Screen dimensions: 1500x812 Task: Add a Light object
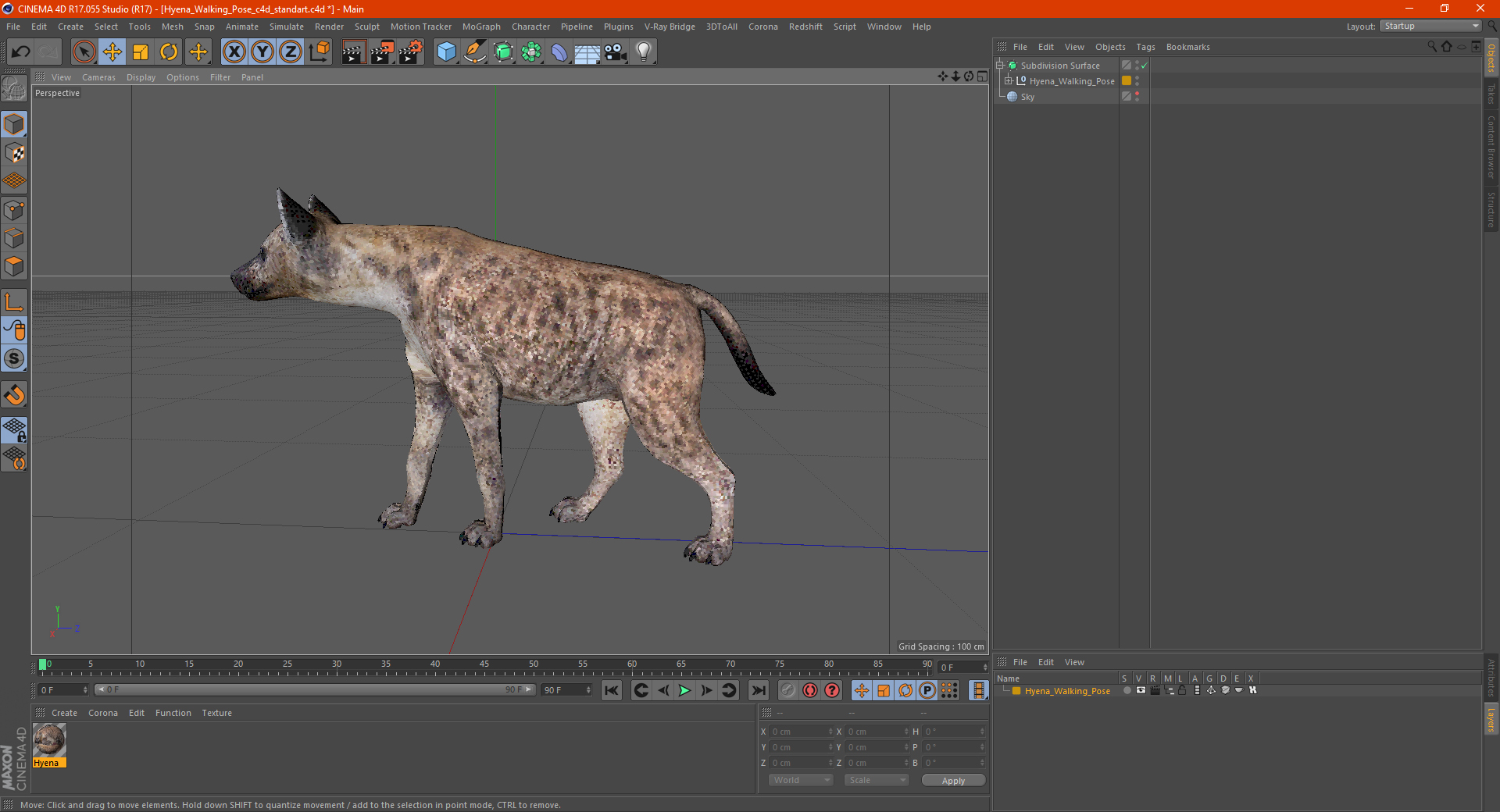pyautogui.click(x=644, y=52)
